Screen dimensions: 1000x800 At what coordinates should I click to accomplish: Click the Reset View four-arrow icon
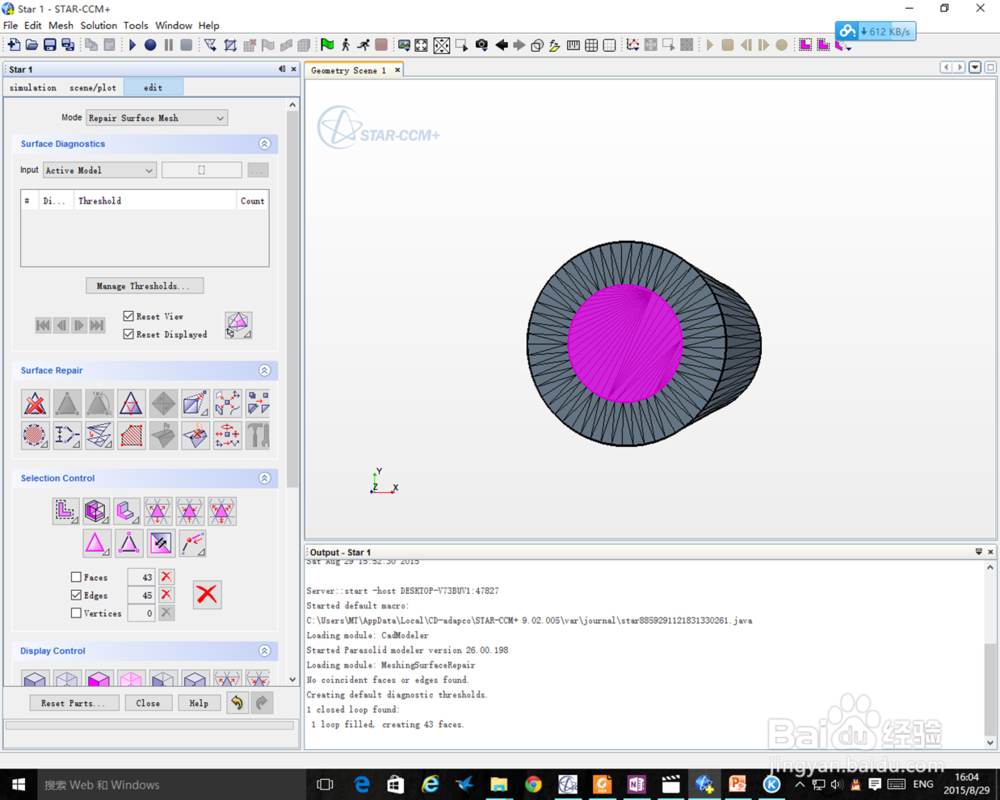pyautogui.click(x=421, y=45)
